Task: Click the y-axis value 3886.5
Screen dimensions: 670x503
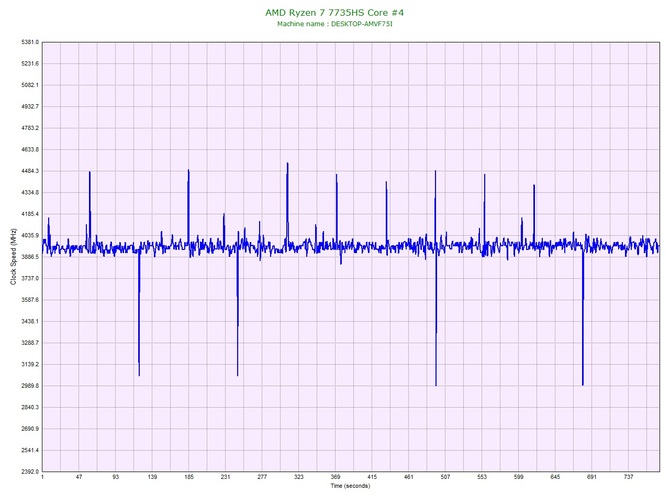Action: point(30,257)
